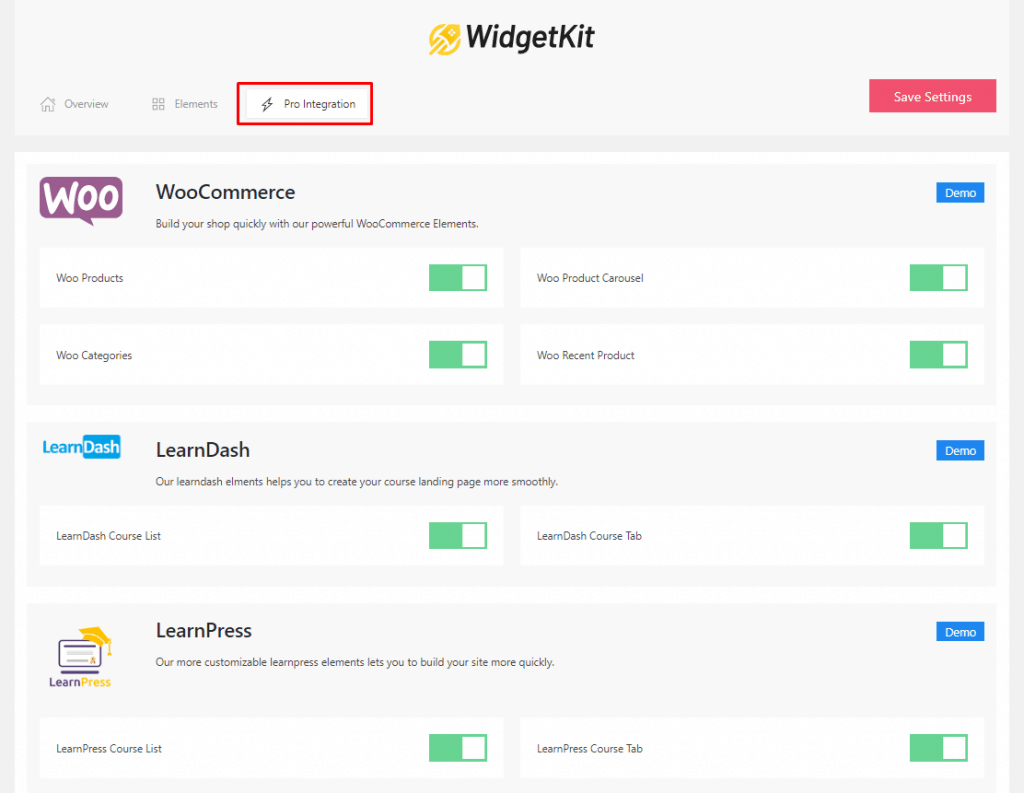
Task: Open the WooCommerce Demo
Action: (960, 193)
